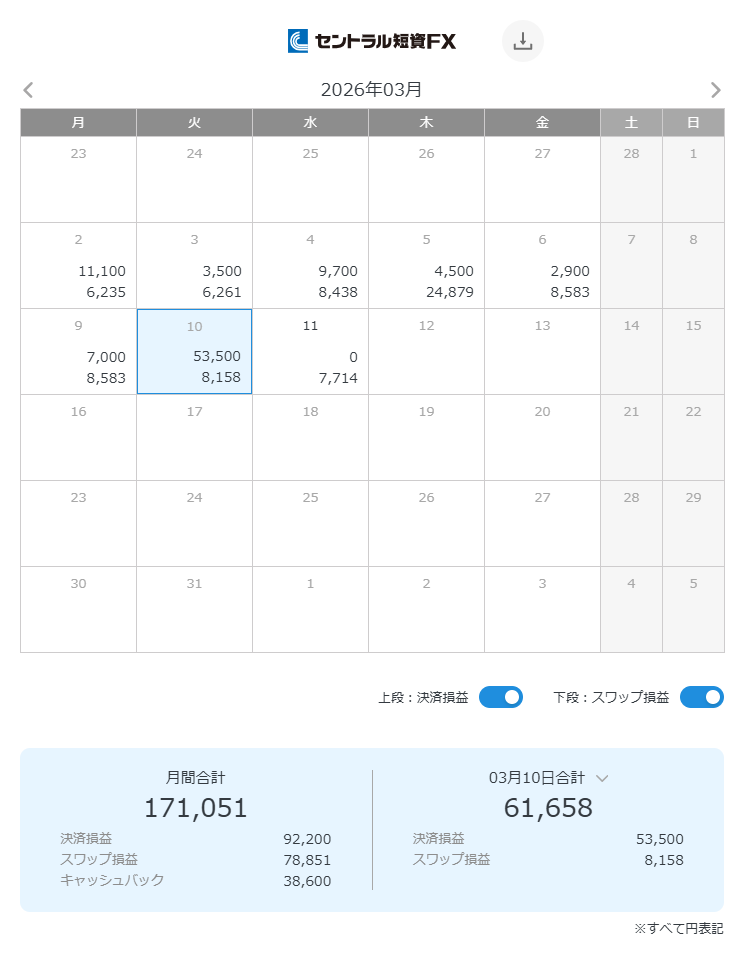Select March 11 calendar cell
744x957 pixels.
(310, 351)
